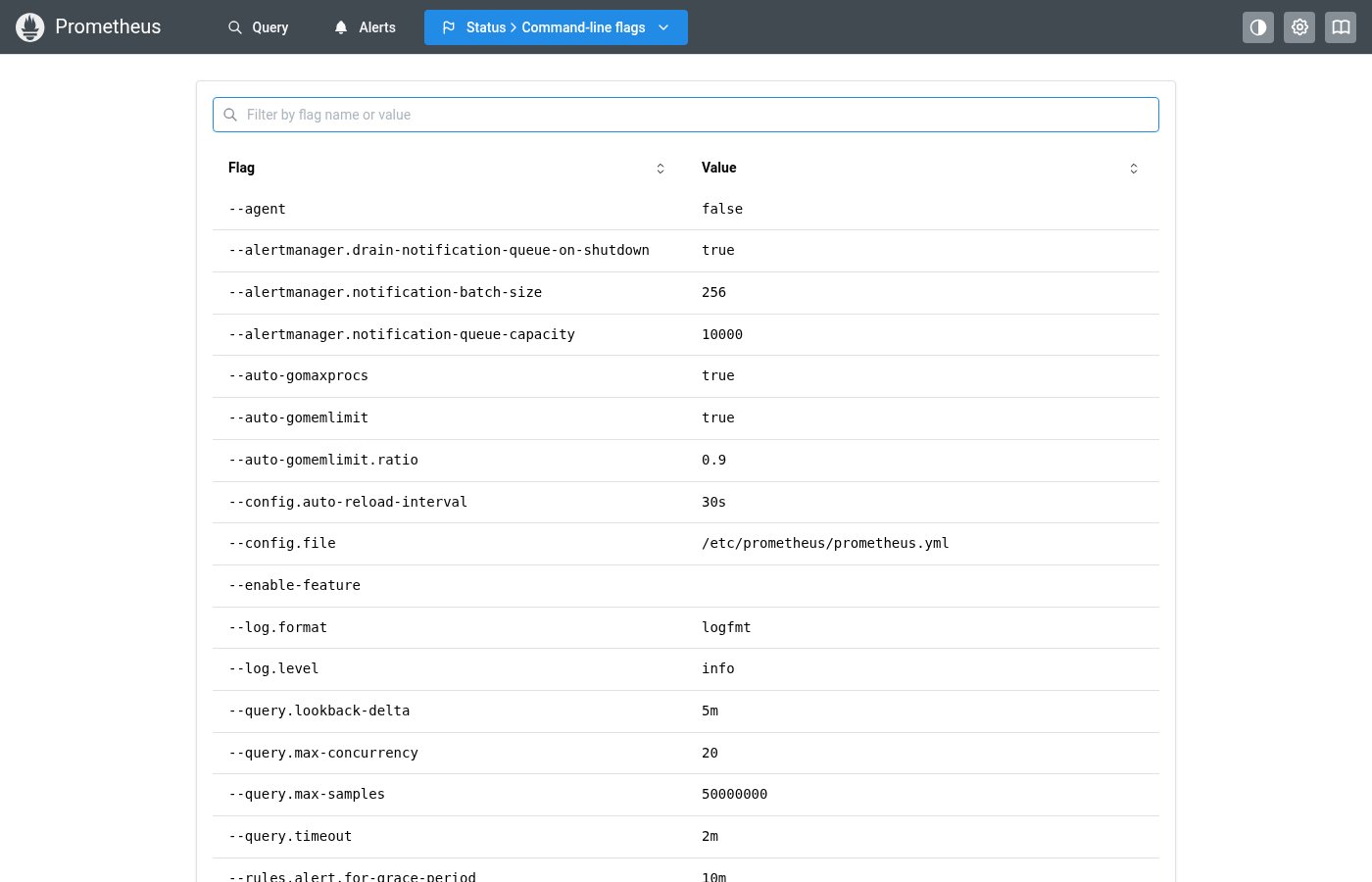Expand the Status menu chevron
This screenshot has height=882, width=1372.
(663, 27)
